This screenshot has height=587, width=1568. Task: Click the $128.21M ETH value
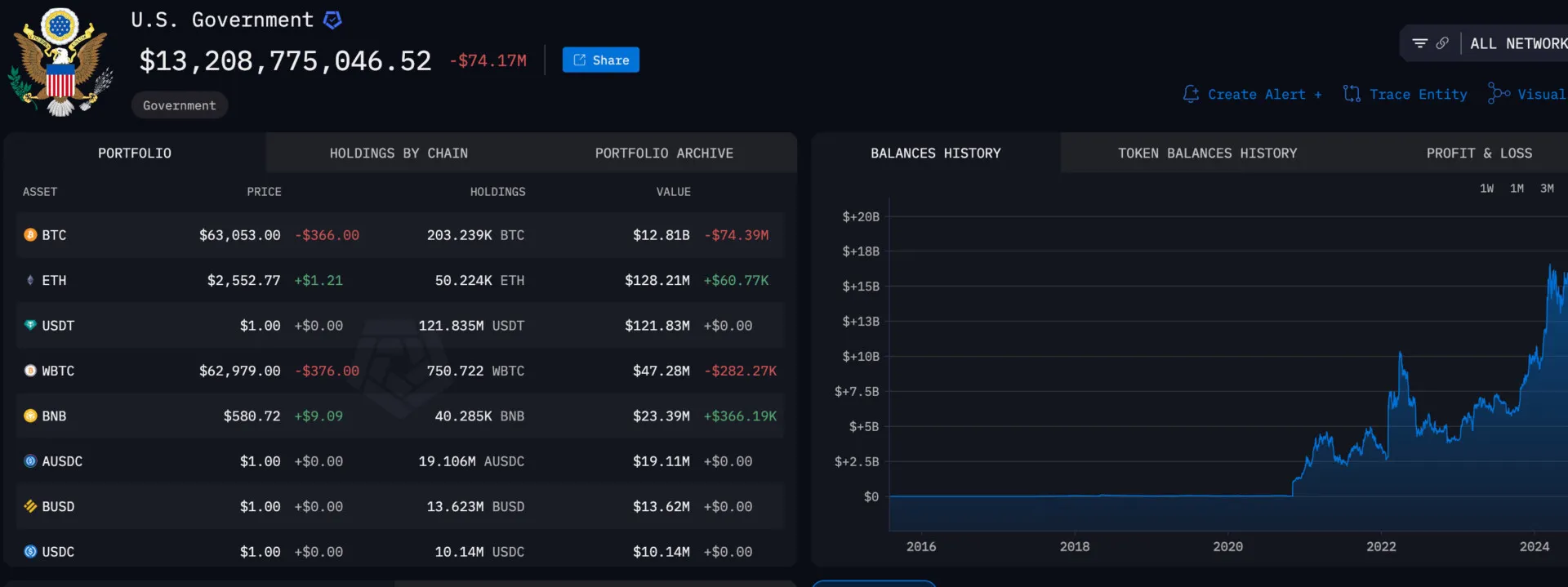click(657, 280)
